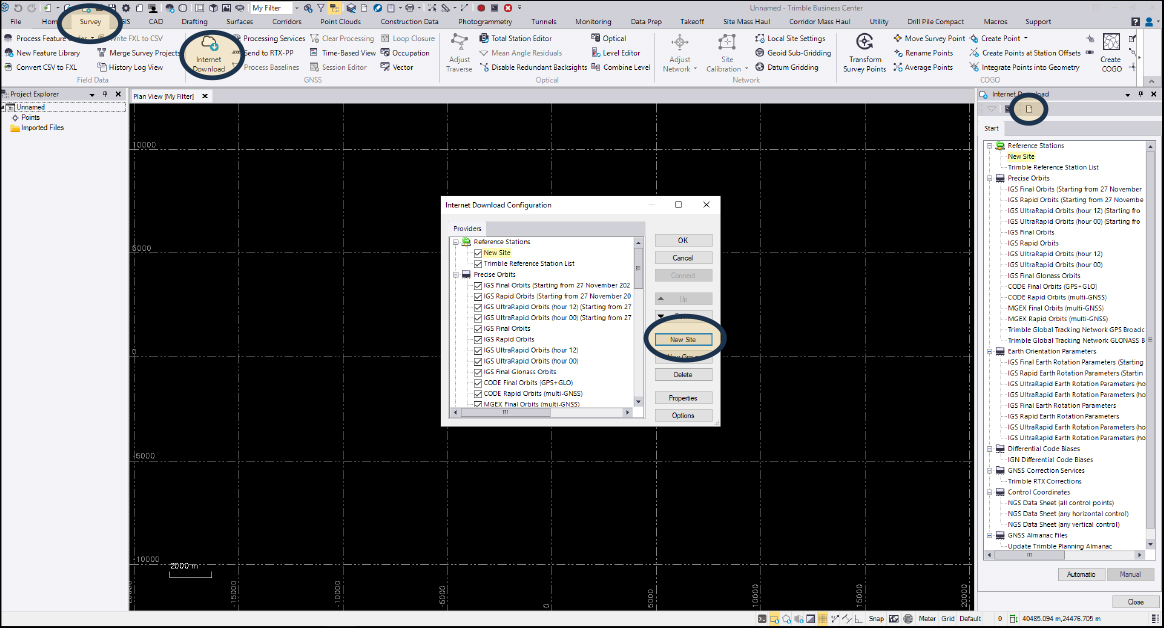The width and height of the screenshot is (1164, 628).
Task: Select Trimble RTX Corrections in download pane
Action: click(1044, 482)
